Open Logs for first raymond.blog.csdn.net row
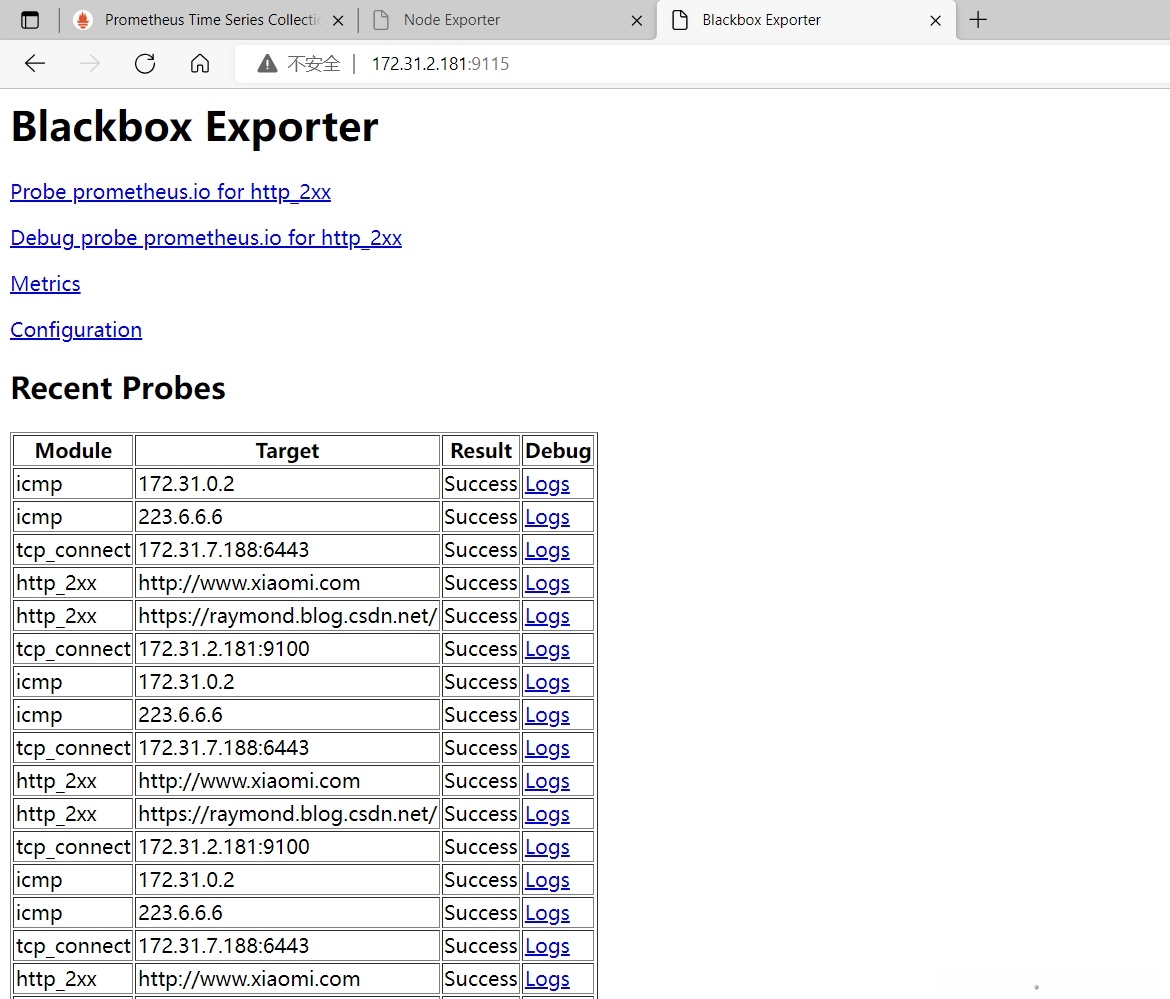This screenshot has height=999, width=1170. [547, 616]
